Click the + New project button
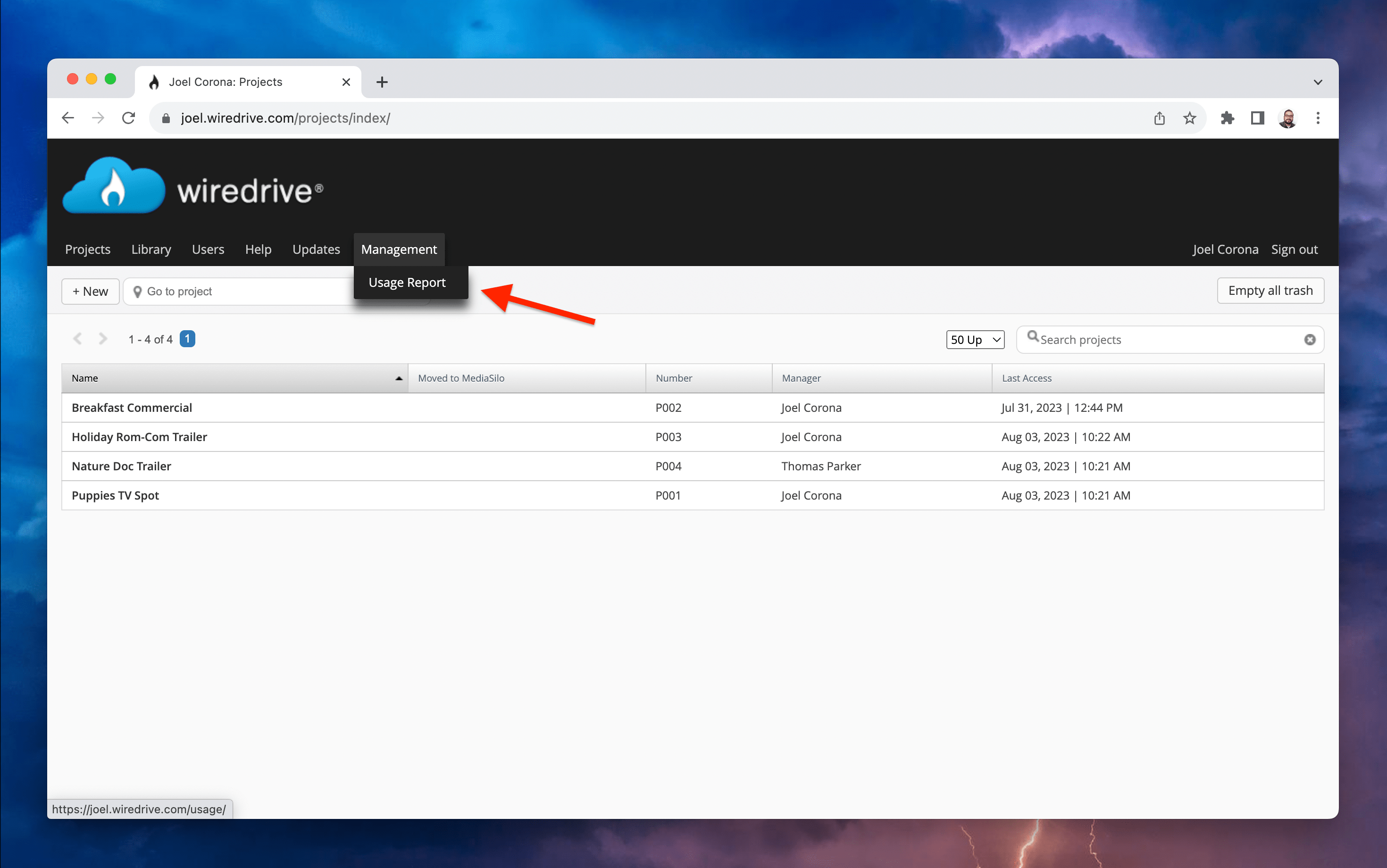This screenshot has height=868, width=1387. click(x=90, y=292)
